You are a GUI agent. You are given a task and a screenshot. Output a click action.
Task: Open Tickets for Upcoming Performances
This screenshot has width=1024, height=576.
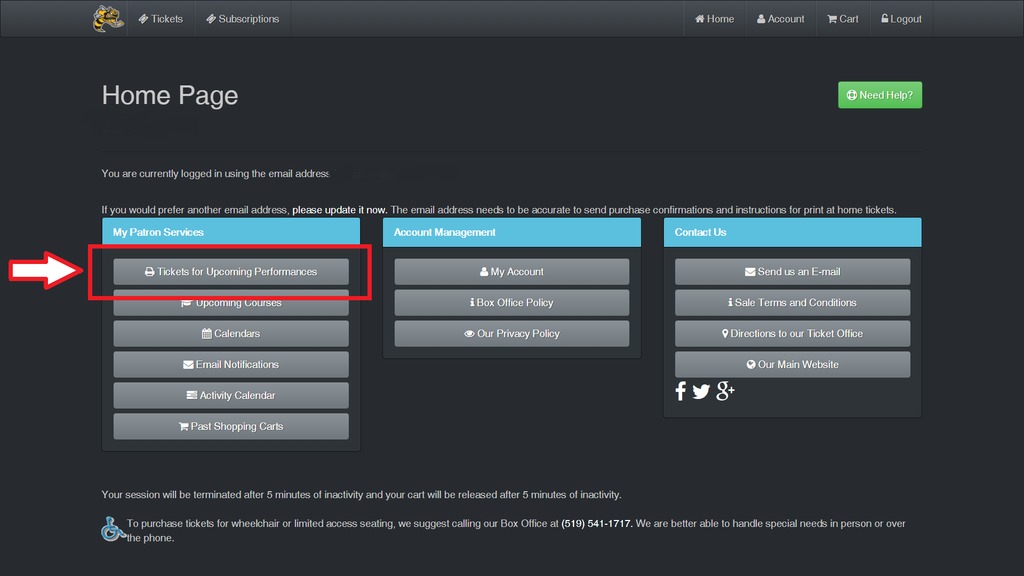point(231,272)
